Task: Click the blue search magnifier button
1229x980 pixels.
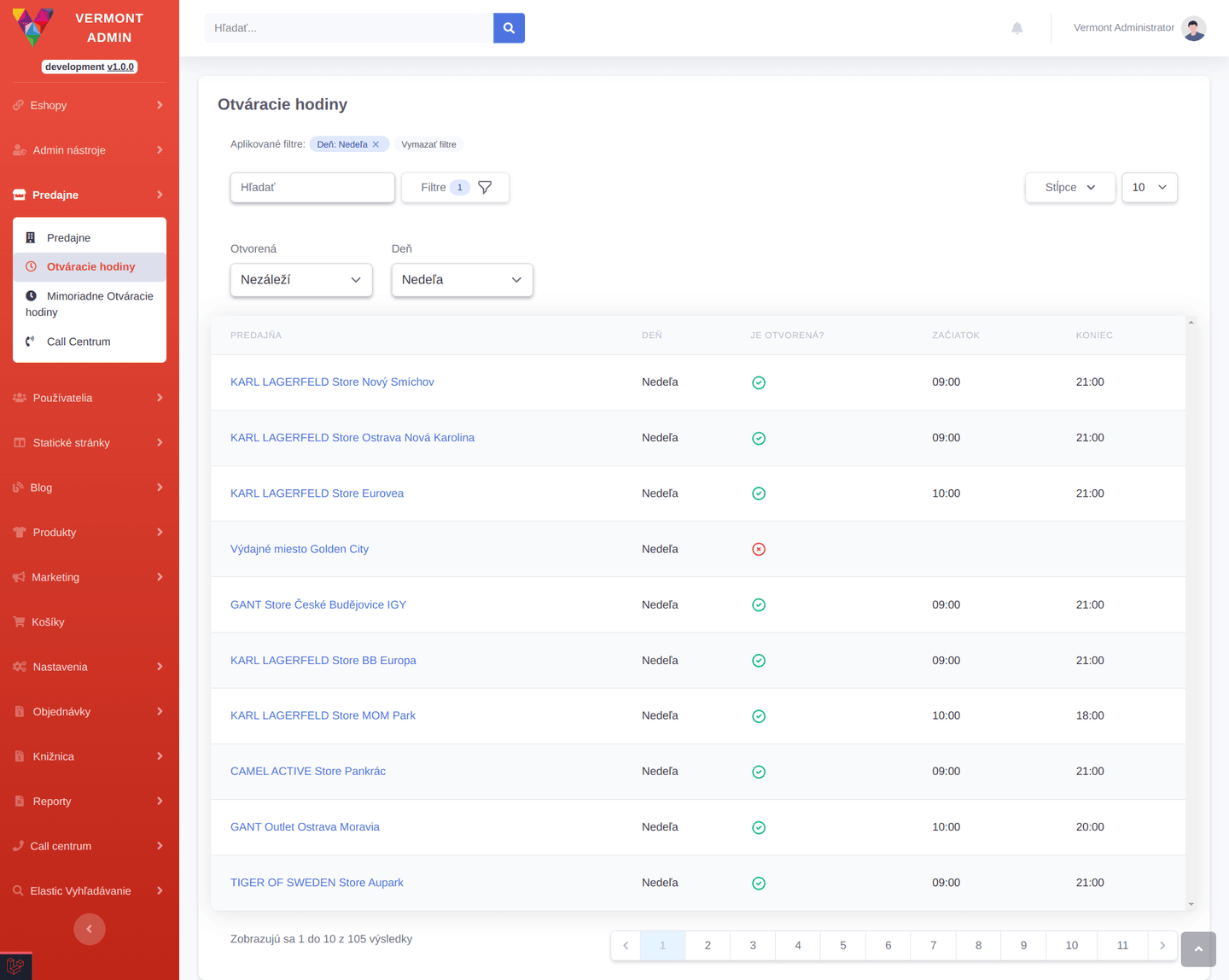Action: [509, 28]
